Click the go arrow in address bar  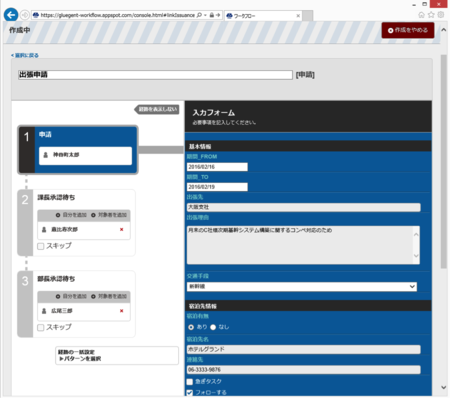point(218,15)
